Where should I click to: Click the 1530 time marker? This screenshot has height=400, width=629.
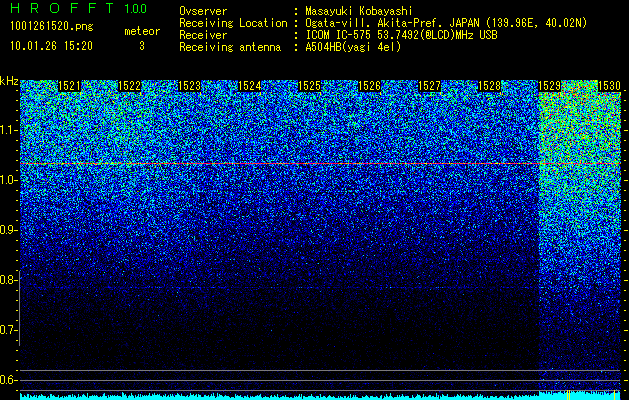click(x=609, y=86)
